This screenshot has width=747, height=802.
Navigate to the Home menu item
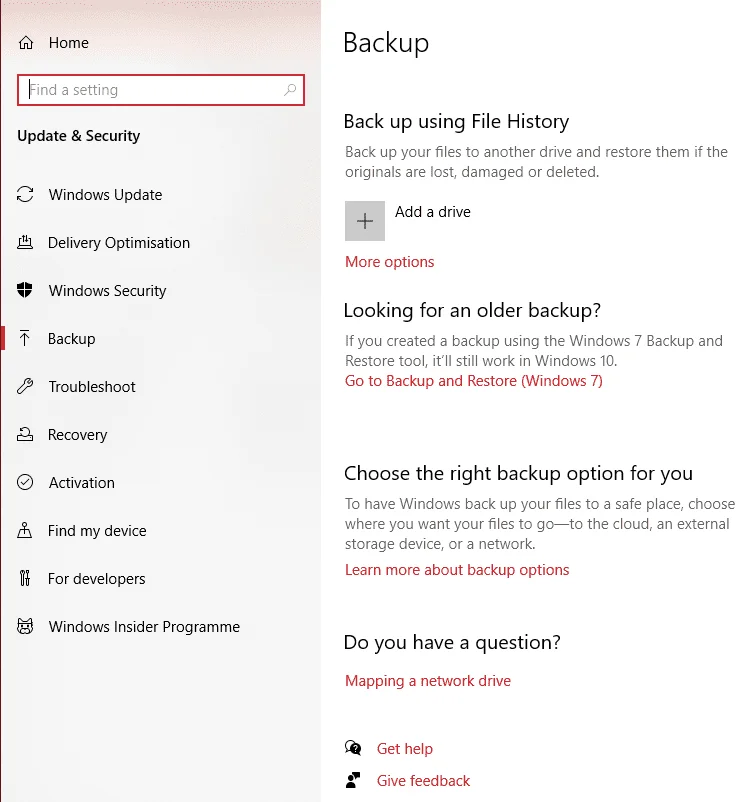[68, 42]
